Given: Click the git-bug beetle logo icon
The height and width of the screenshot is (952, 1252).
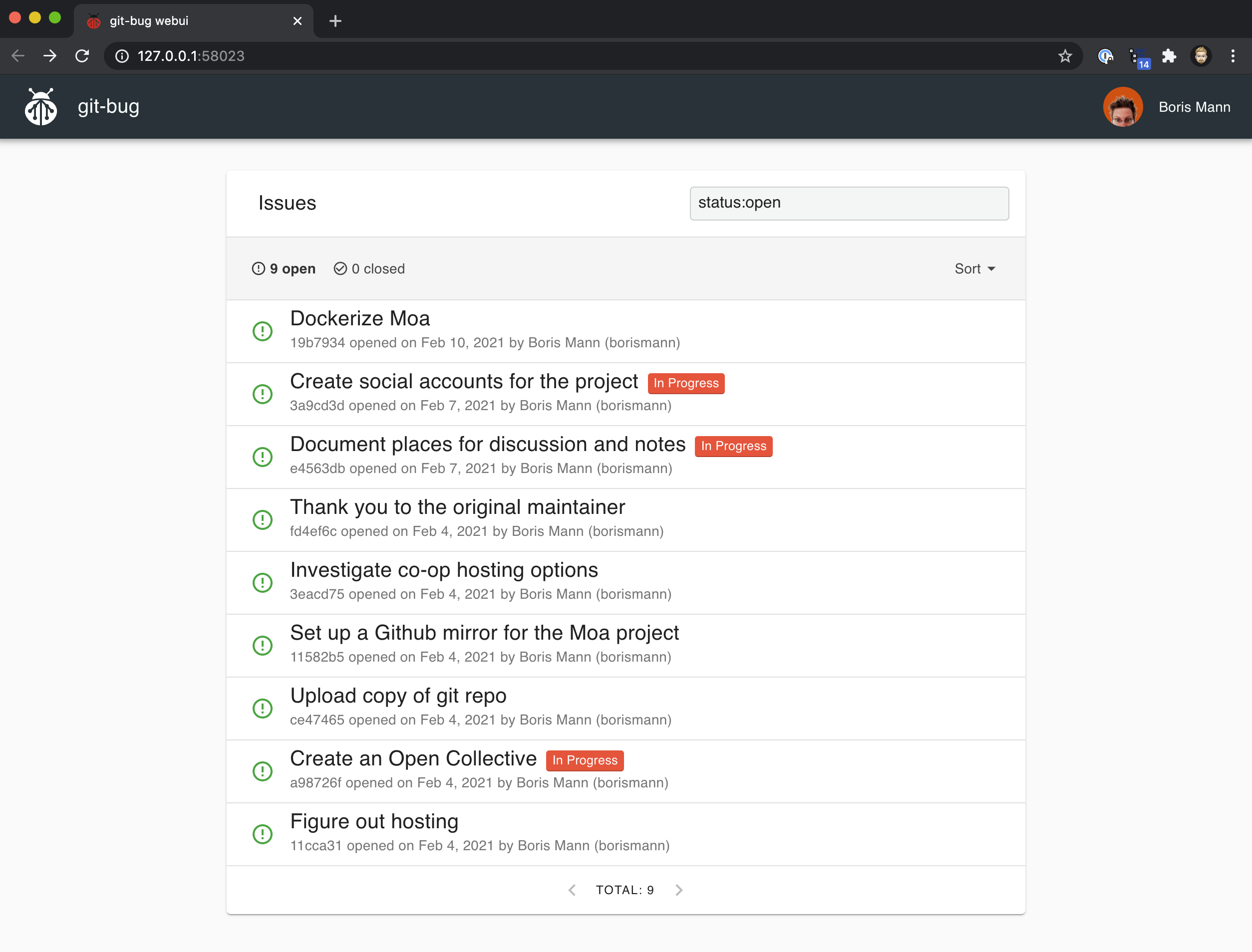Looking at the screenshot, I should [x=41, y=107].
